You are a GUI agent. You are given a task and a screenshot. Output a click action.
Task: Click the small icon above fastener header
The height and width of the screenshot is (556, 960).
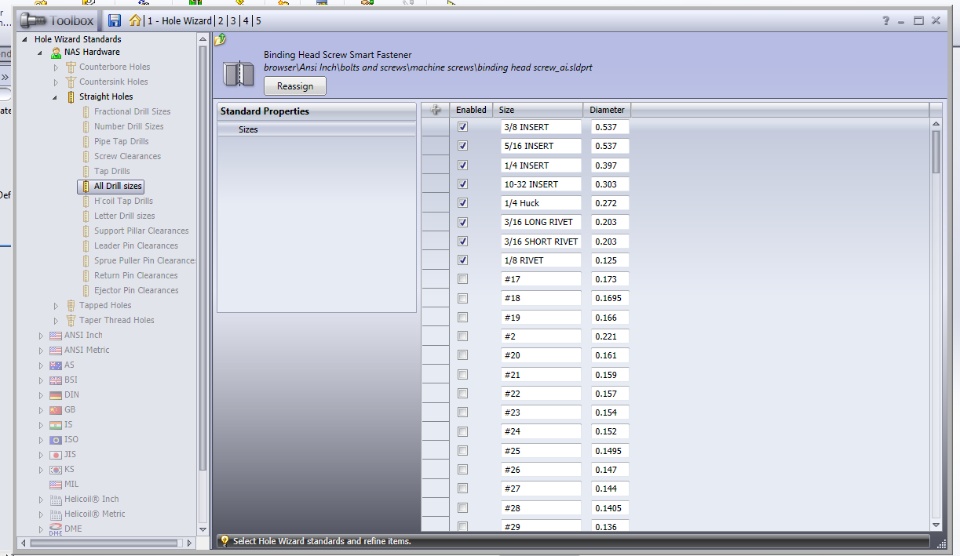tap(220, 40)
